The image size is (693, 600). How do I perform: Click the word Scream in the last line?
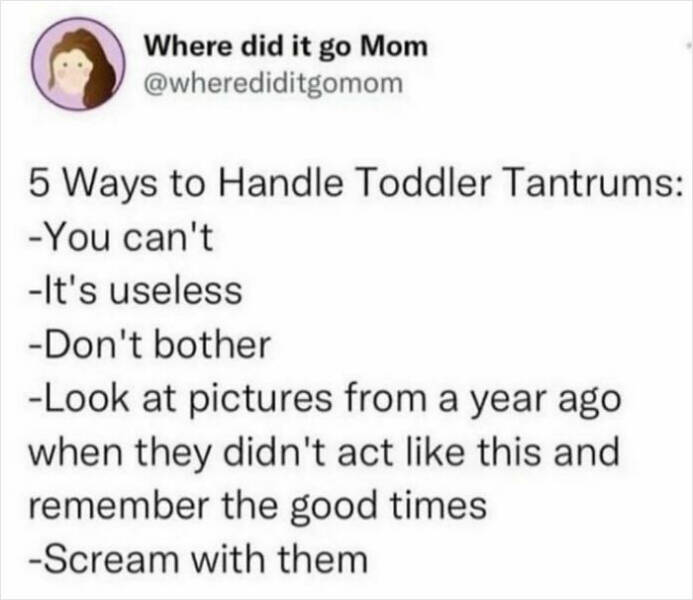[x=110, y=558]
